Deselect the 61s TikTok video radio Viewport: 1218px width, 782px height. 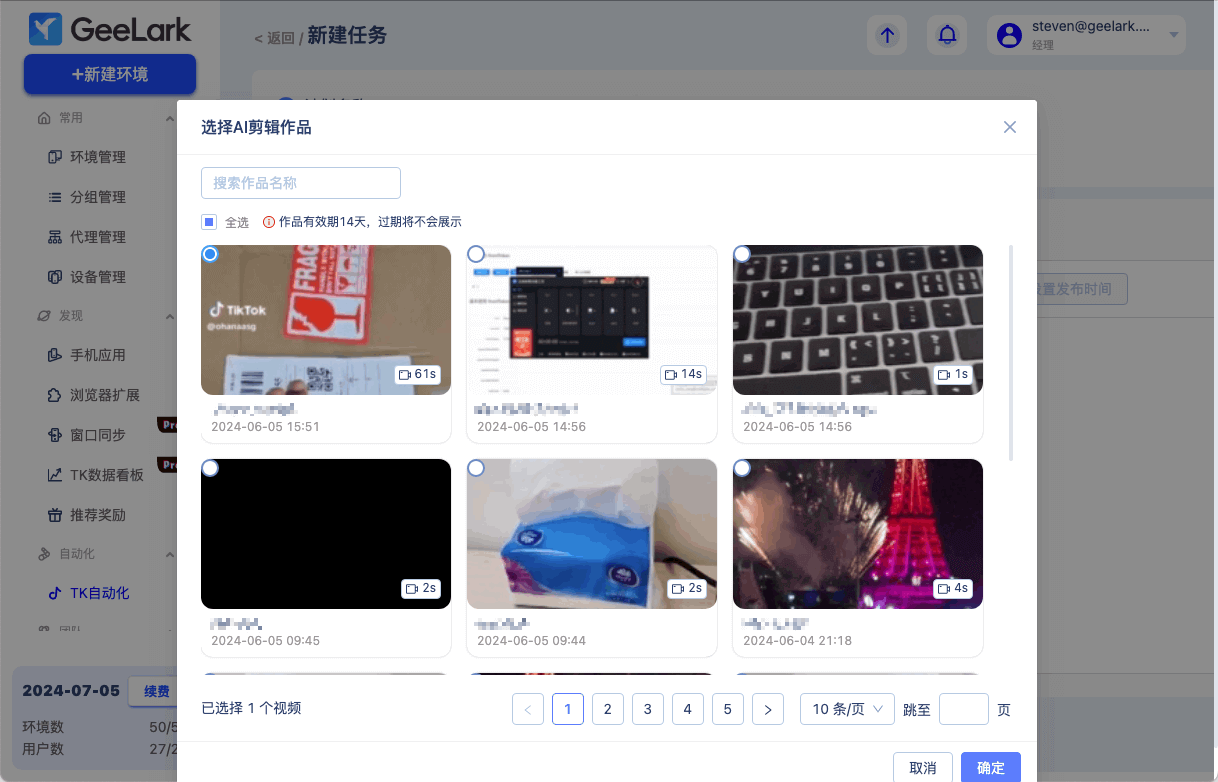click(x=210, y=255)
